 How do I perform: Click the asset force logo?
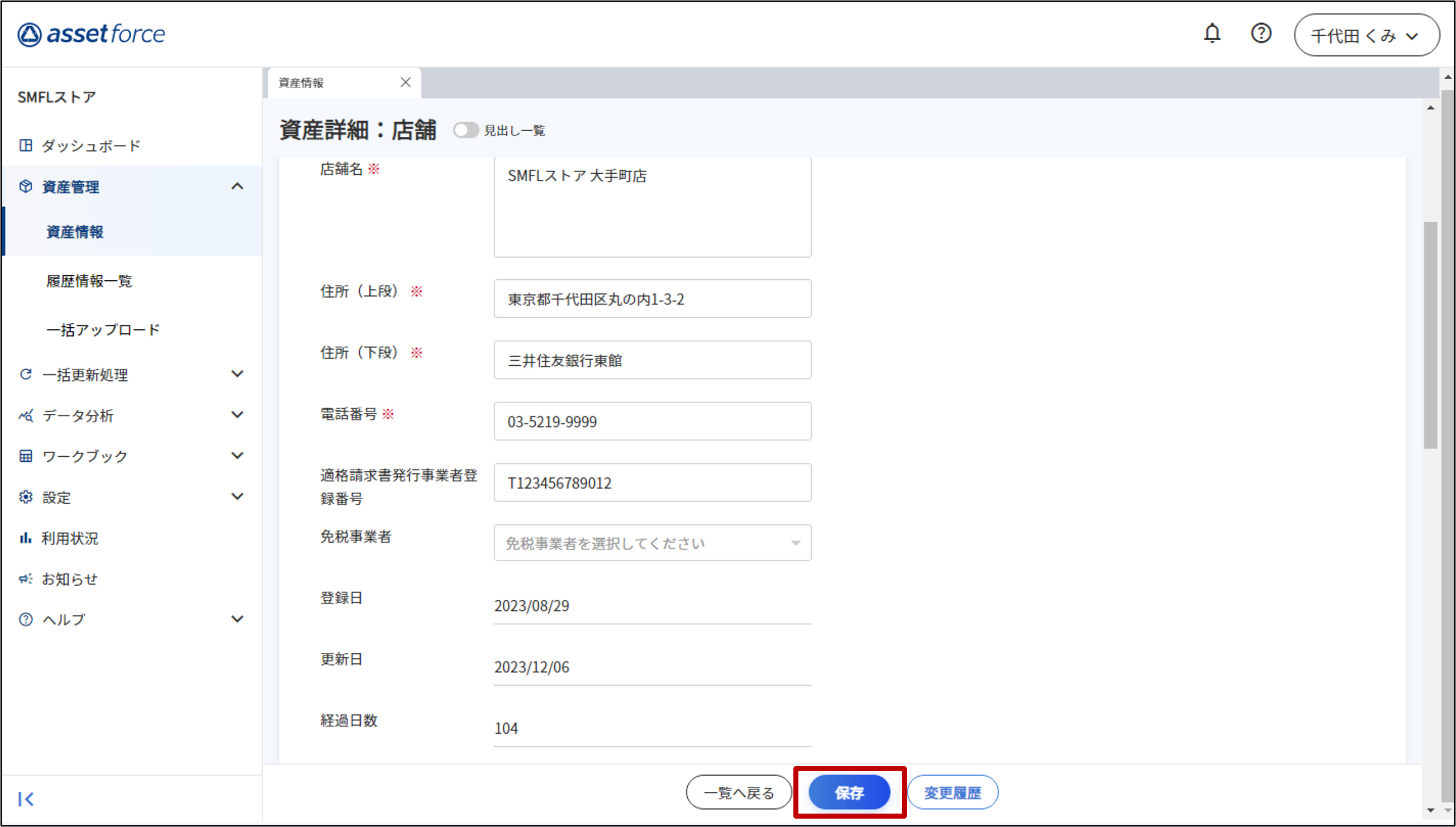point(91,34)
